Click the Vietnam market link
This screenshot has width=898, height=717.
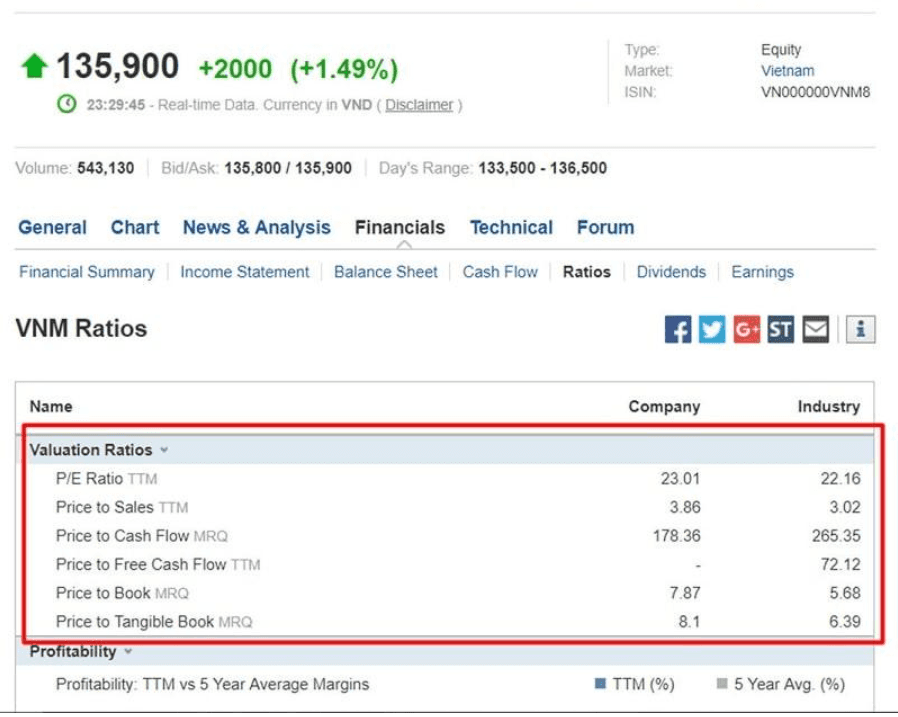(x=787, y=70)
